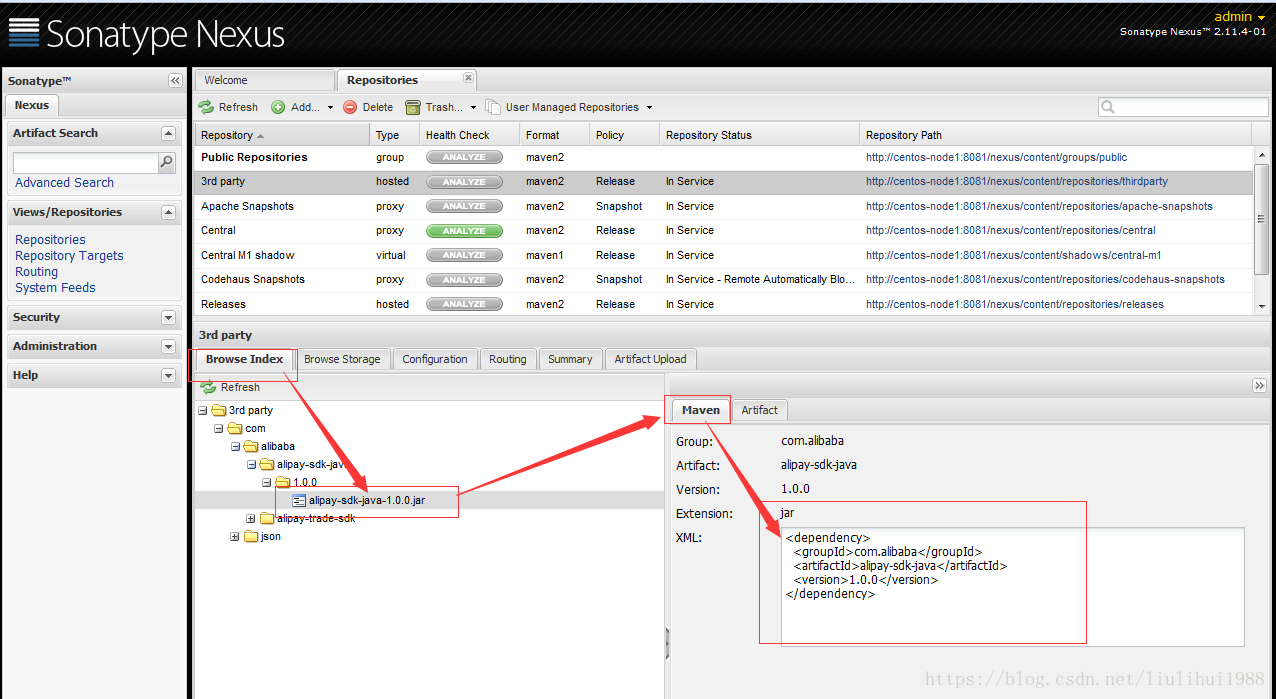Screen dimensions: 1276x699
Task: Open the Artifact Upload tab
Action: pyautogui.click(x=650, y=359)
